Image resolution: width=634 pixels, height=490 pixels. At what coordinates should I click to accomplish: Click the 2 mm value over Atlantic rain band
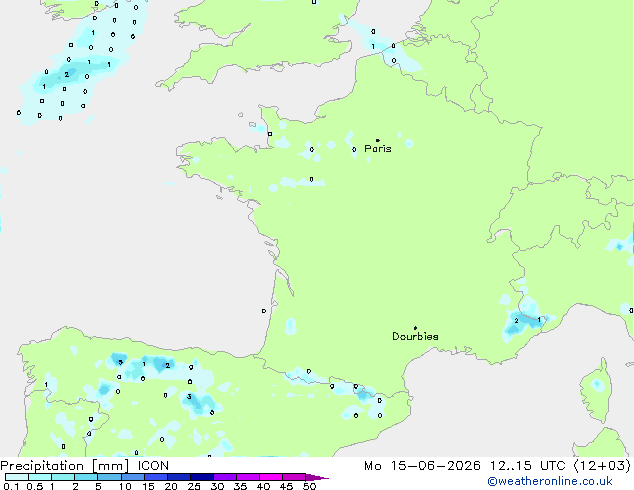(x=67, y=74)
